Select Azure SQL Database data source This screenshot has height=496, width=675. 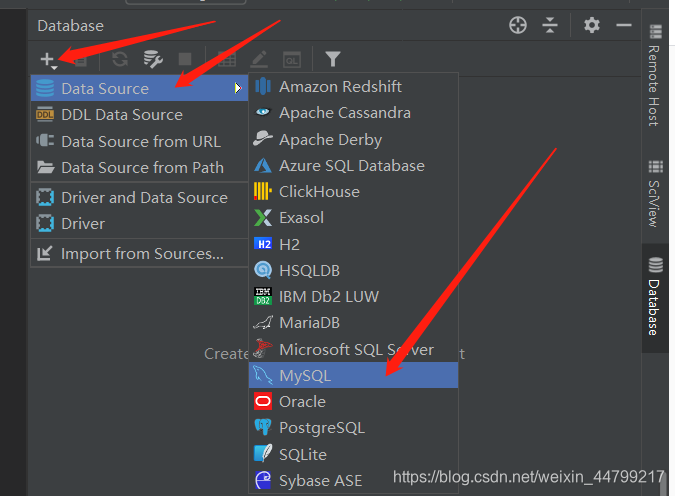pos(353,166)
